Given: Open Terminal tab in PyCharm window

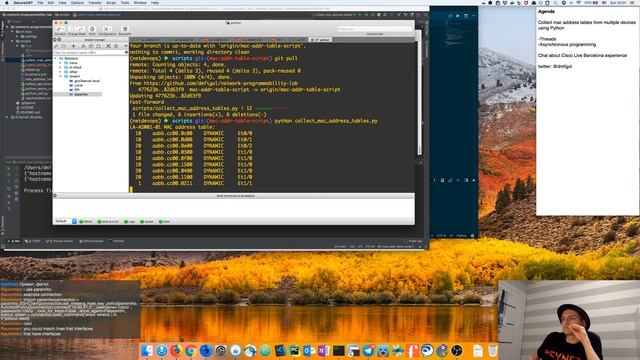Looking at the screenshot, I should (118, 241).
